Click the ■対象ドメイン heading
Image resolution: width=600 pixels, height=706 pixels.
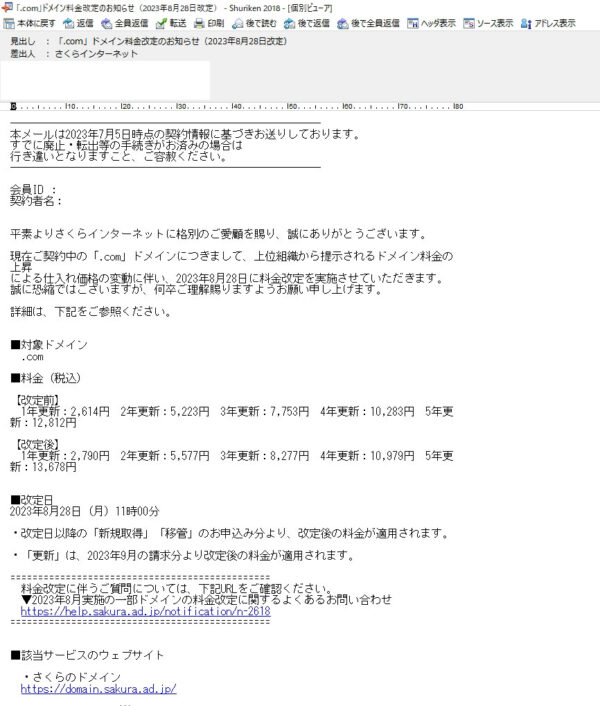[x=49, y=344]
